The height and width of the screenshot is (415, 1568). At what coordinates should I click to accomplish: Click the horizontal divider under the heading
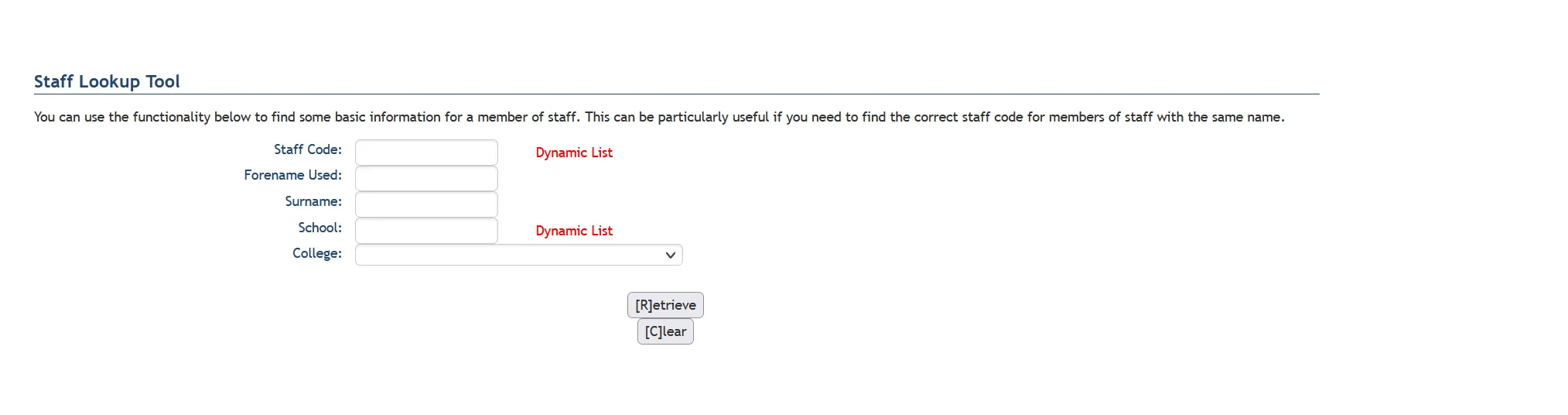click(676, 94)
